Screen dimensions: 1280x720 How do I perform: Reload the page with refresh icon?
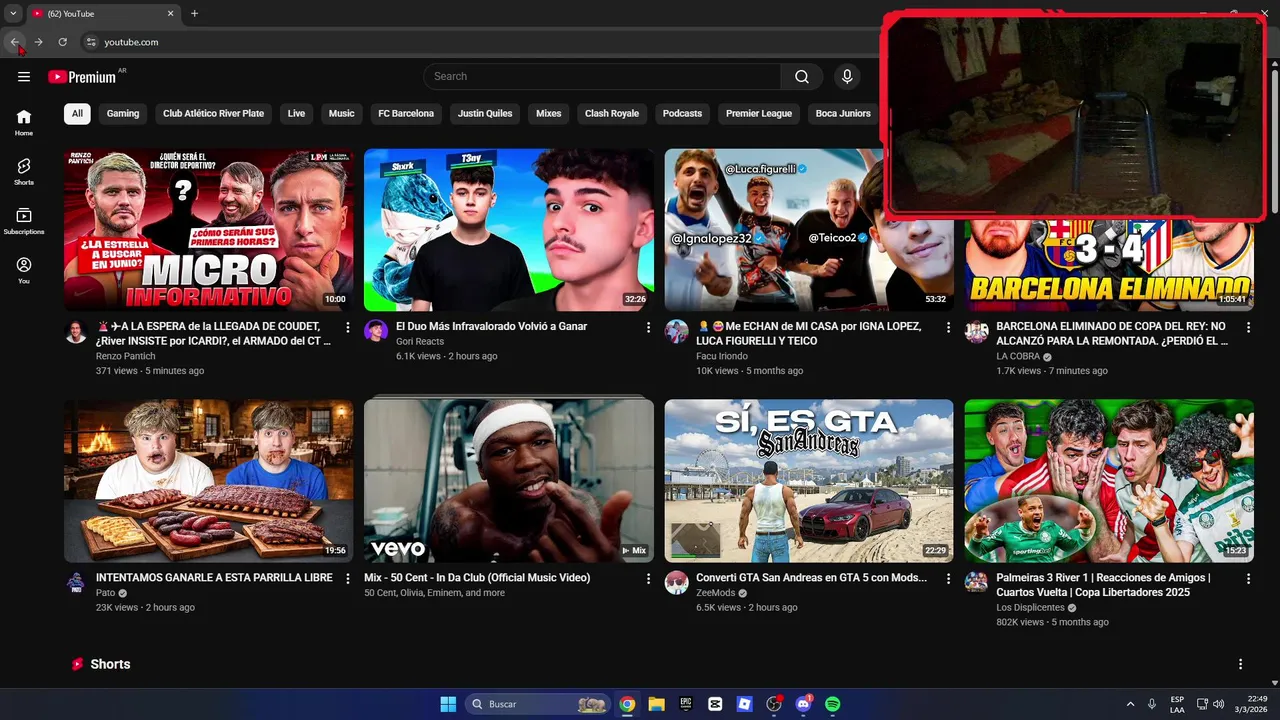coord(63,42)
